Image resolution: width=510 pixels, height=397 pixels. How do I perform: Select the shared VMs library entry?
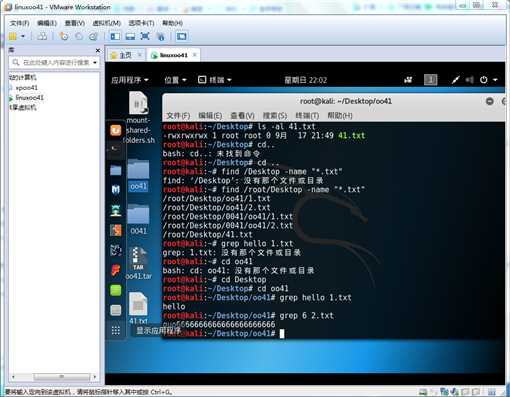coord(23,107)
